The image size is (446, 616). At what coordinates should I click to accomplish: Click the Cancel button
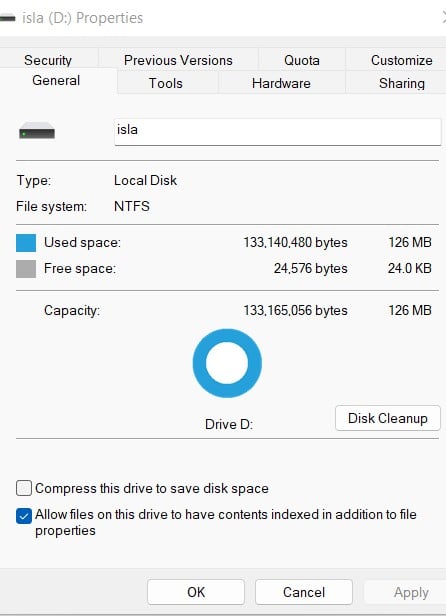[x=304, y=592]
